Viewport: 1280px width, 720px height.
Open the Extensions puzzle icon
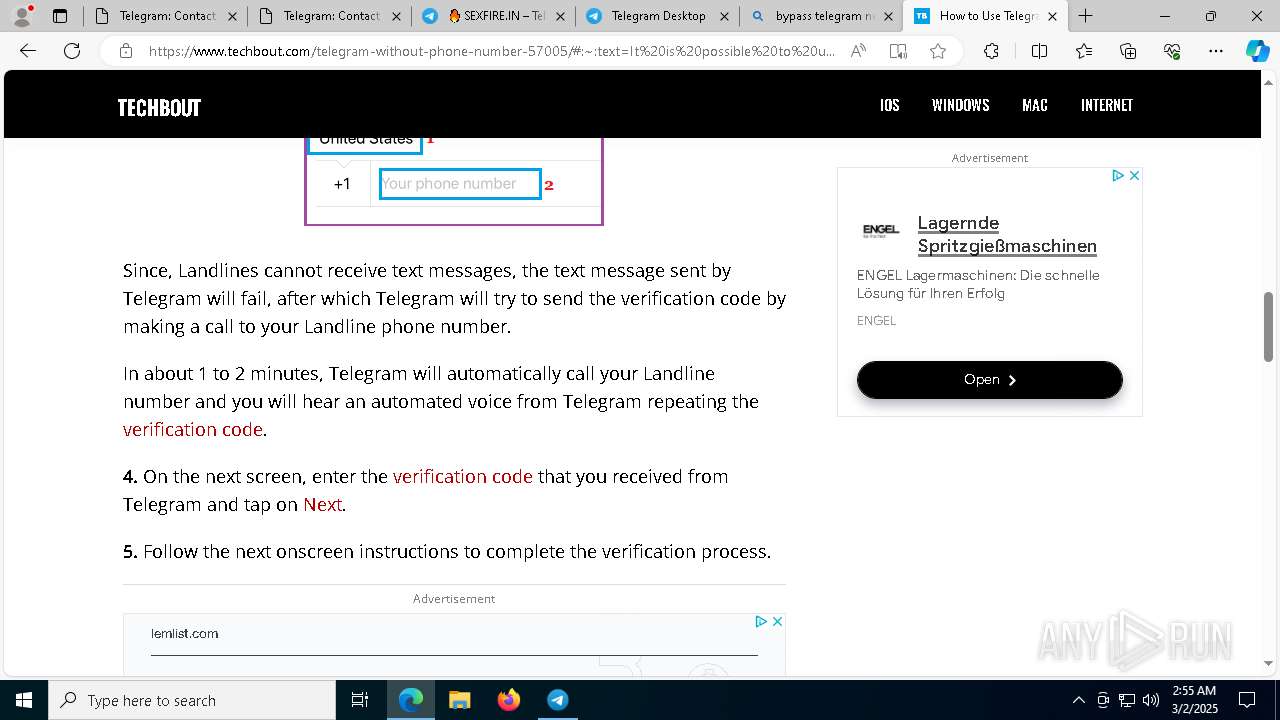point(991,51)
